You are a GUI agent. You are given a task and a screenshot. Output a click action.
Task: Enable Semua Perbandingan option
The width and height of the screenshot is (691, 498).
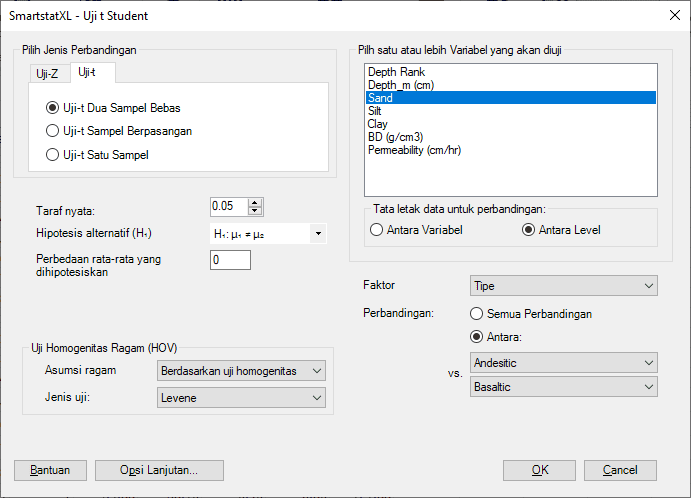coord(477,313)
